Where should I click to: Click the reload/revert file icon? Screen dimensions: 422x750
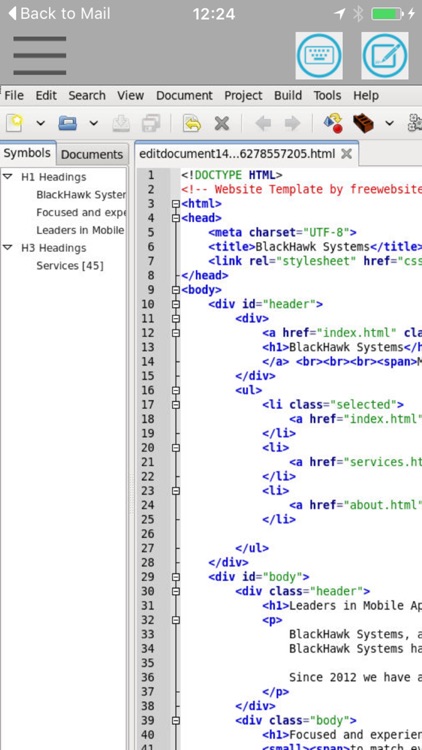[x=192, y=123]
